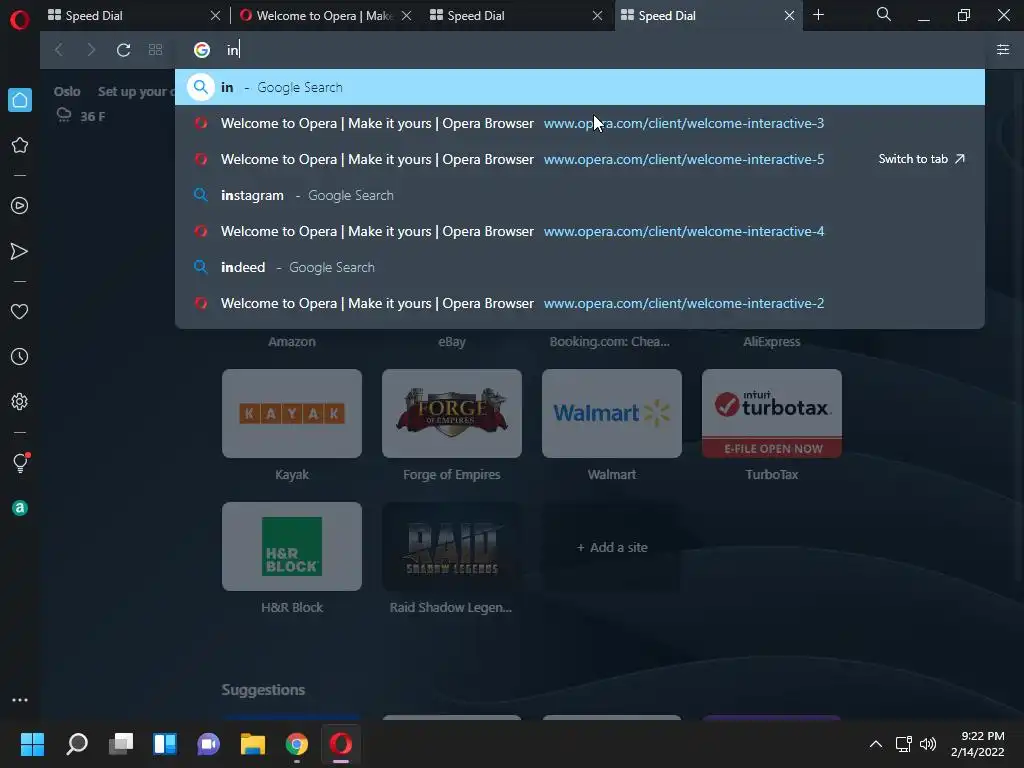Open the Opera main menu logo
Screen dimensions: 1024x768
coord(20,20)
